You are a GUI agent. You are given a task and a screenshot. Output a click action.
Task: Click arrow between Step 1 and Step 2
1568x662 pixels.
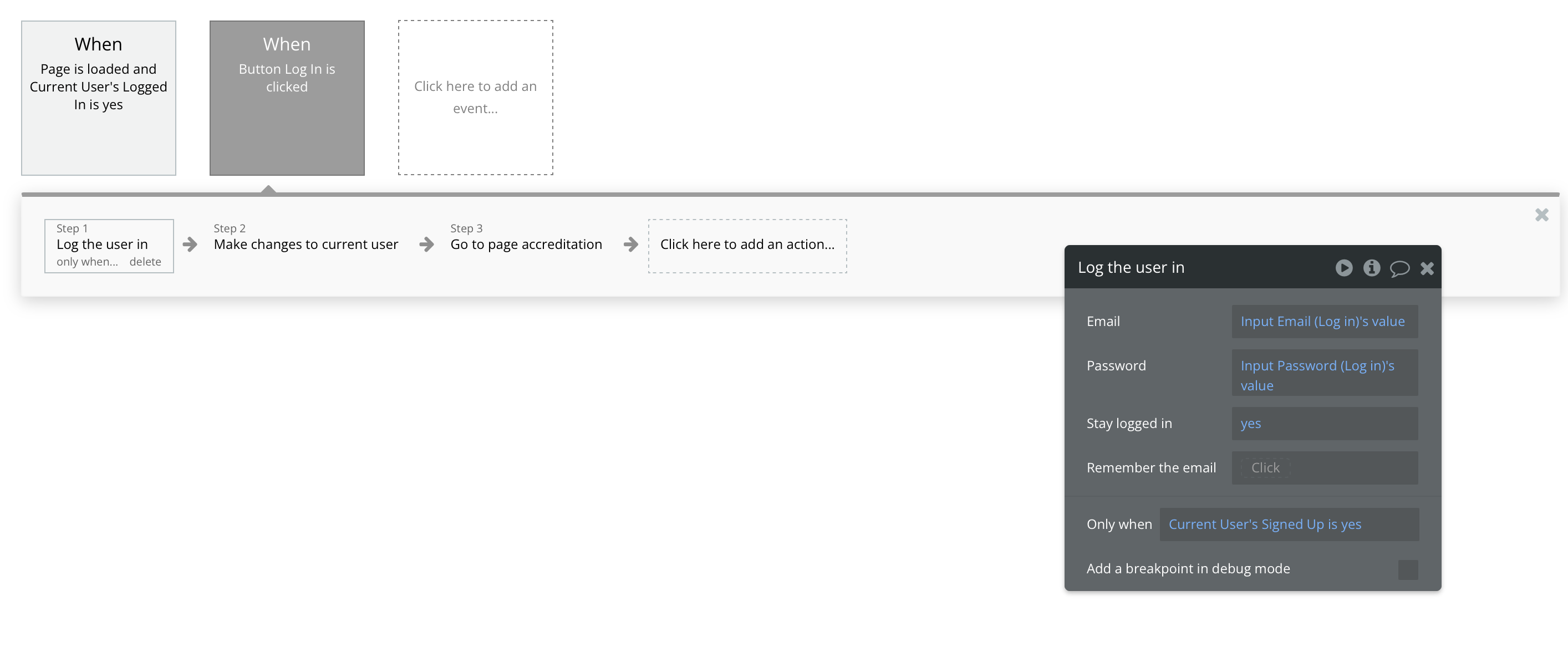[x=190, y=245]
